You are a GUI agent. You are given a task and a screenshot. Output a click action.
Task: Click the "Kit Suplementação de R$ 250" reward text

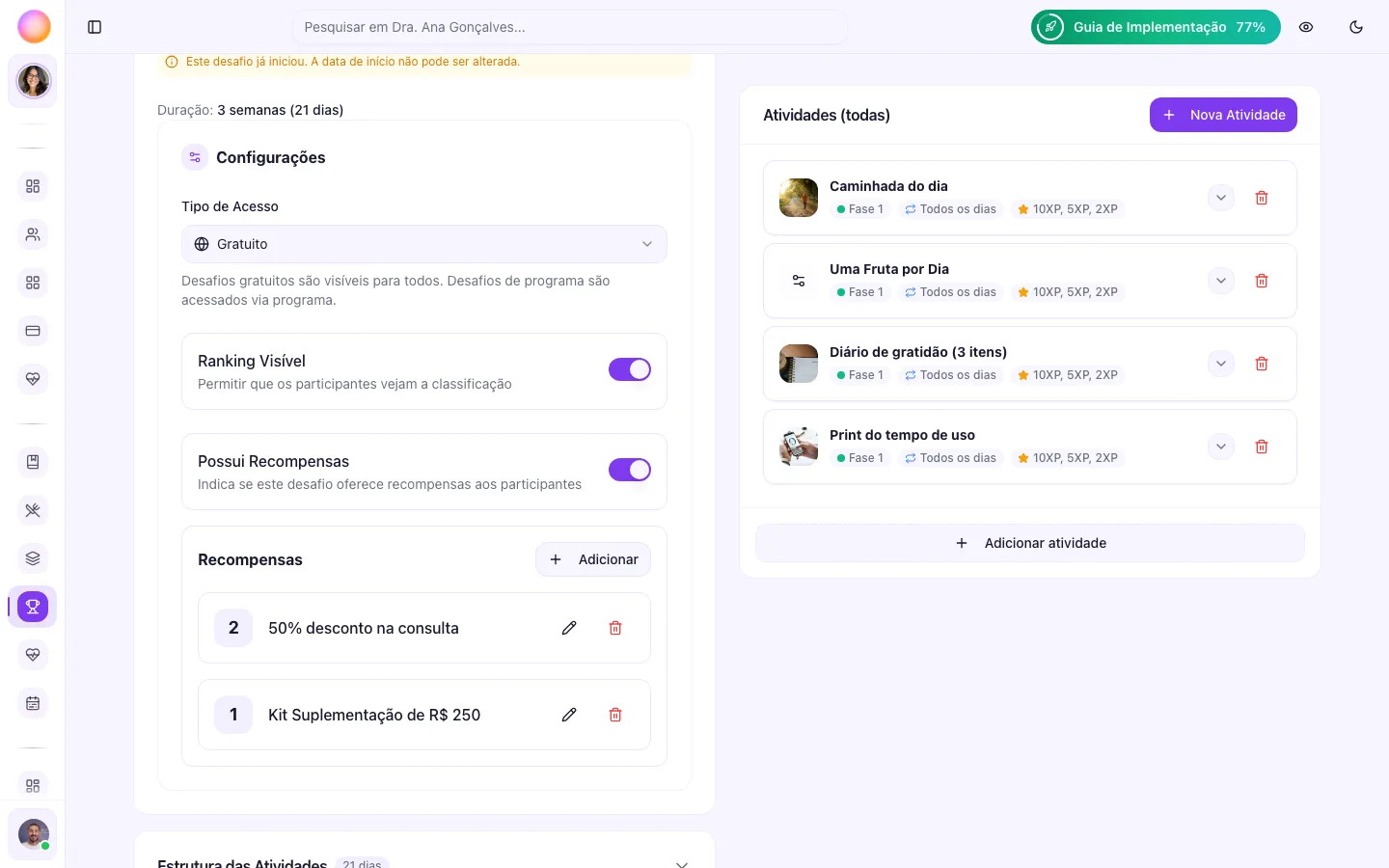click(374, 715)
